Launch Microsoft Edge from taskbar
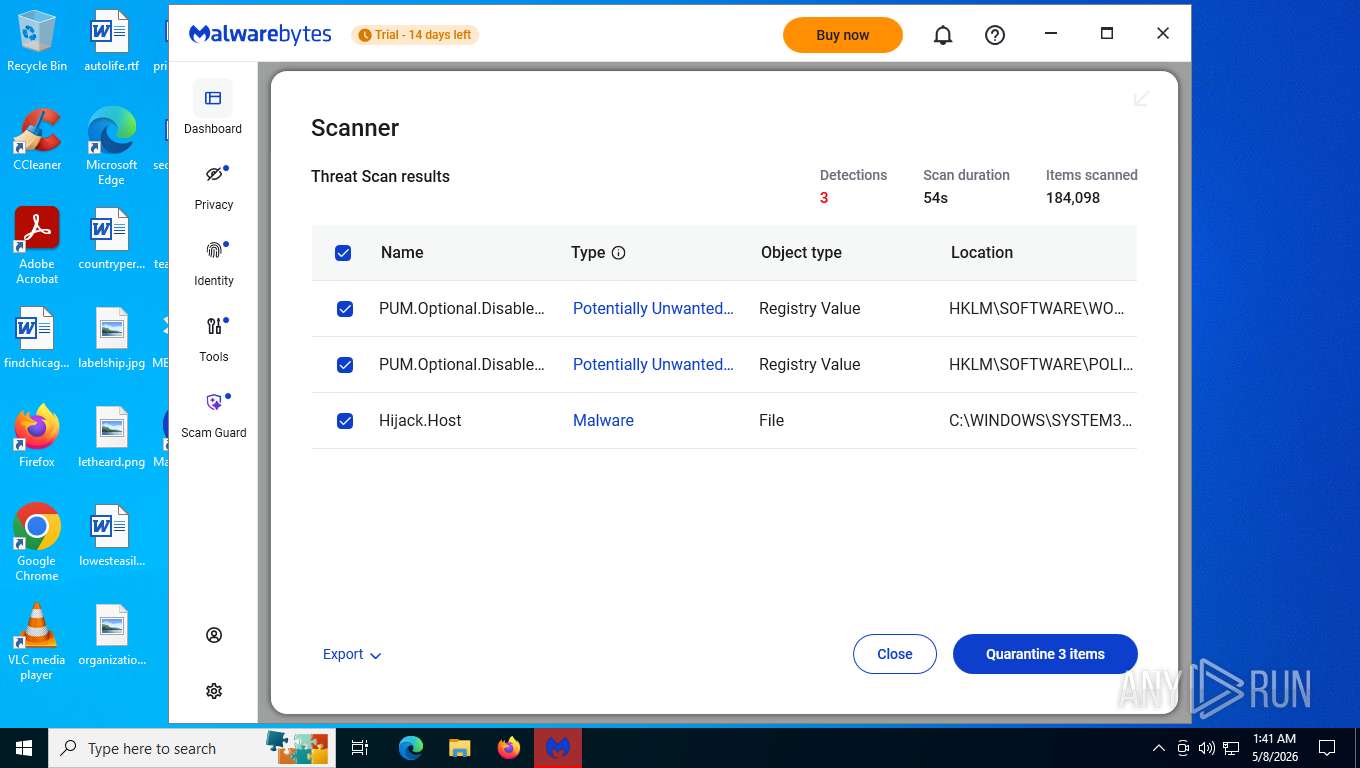This screenshot has height=768, width=1360. pos(411,748)
